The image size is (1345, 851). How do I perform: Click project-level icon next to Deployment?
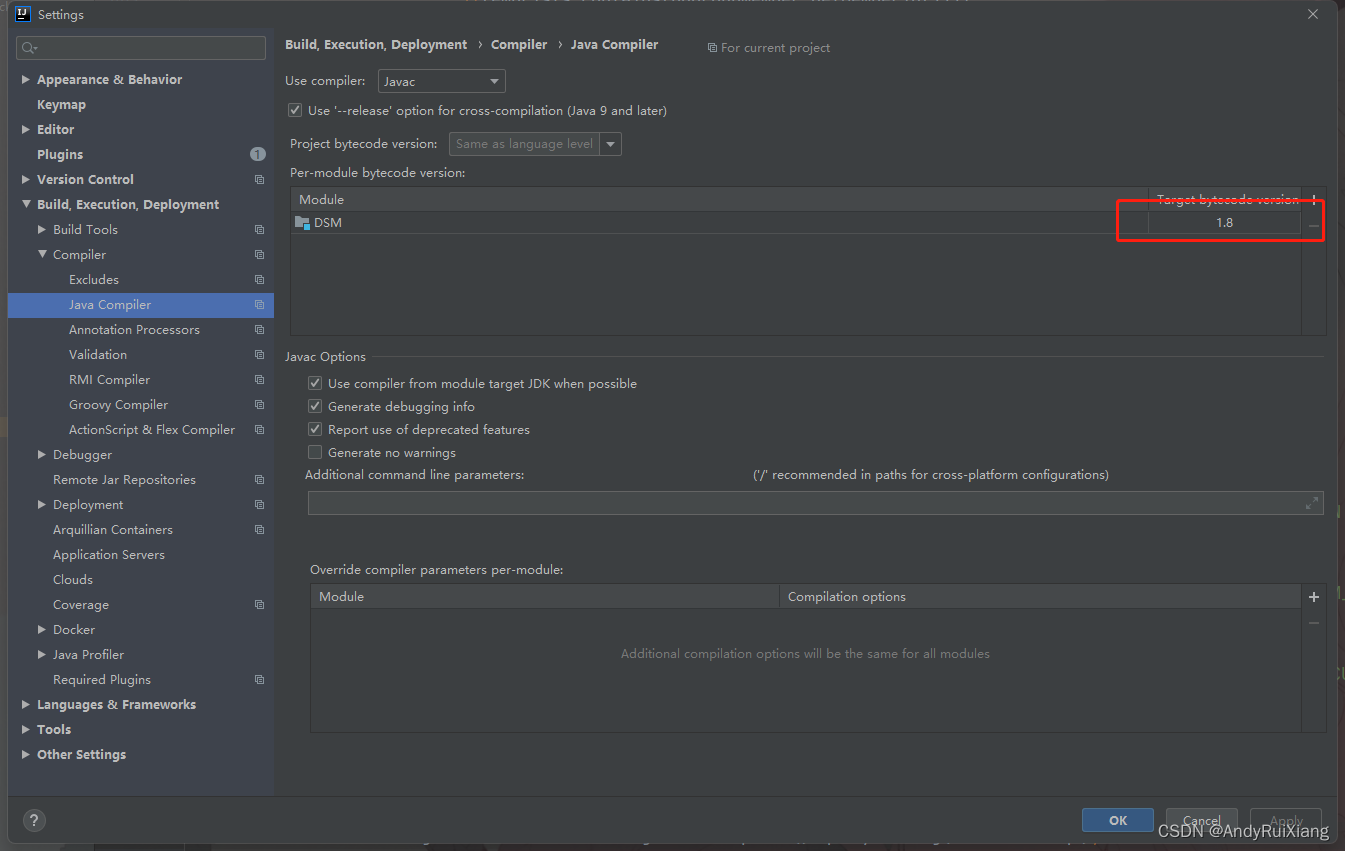pos(259,505)
